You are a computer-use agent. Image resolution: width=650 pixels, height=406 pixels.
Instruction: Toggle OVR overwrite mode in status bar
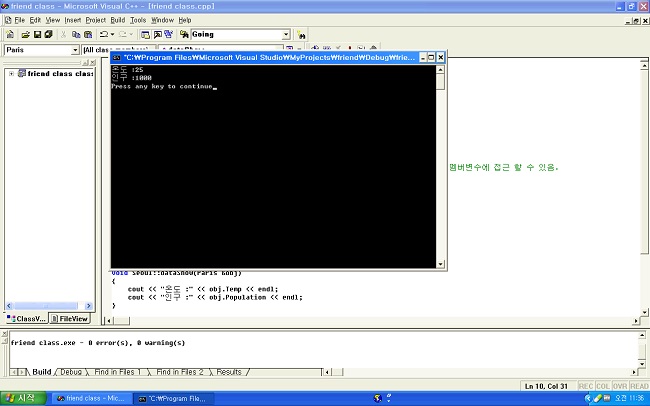point(620,385)
